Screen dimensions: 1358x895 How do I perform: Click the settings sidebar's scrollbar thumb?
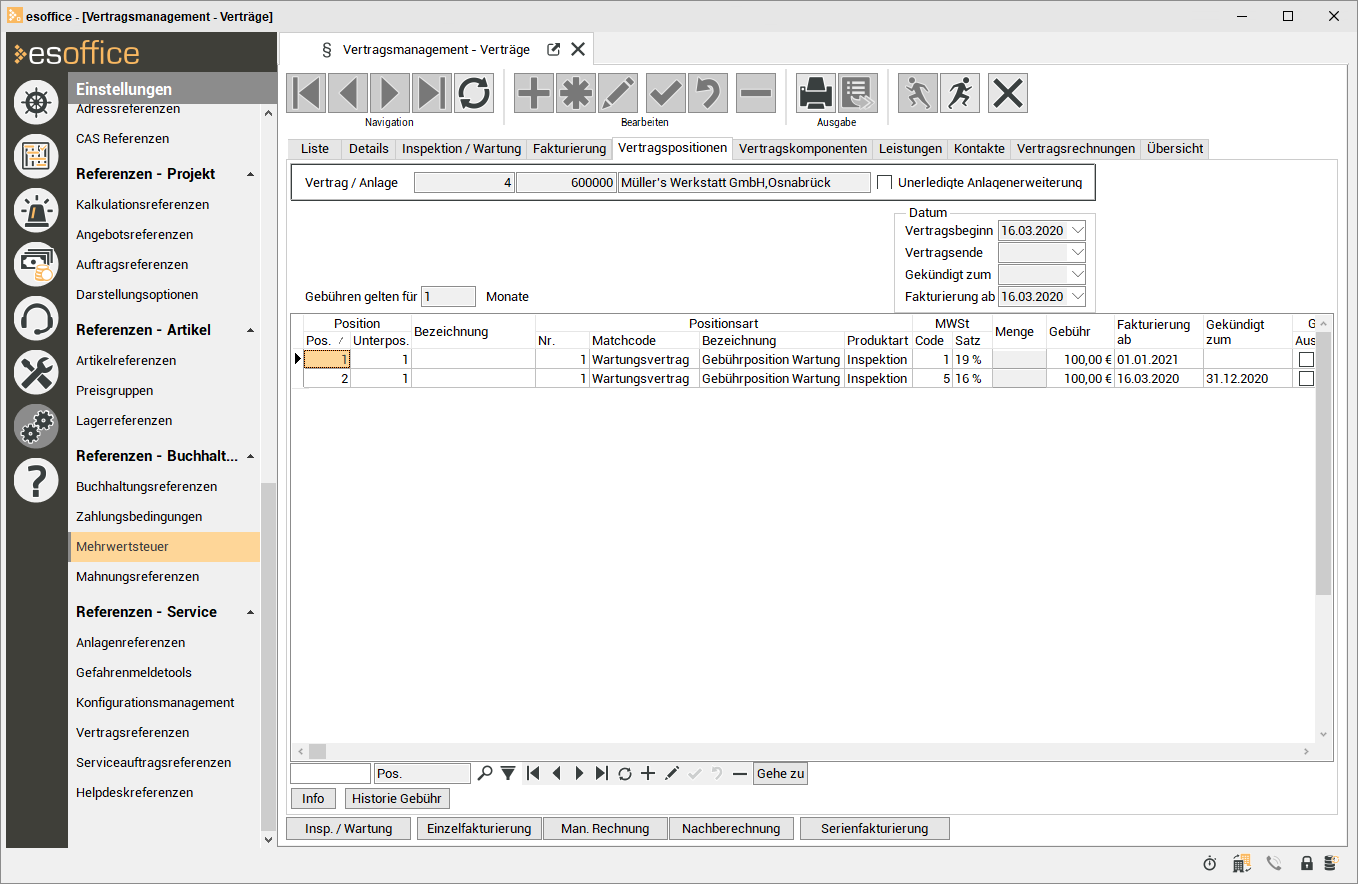point(267,656)
